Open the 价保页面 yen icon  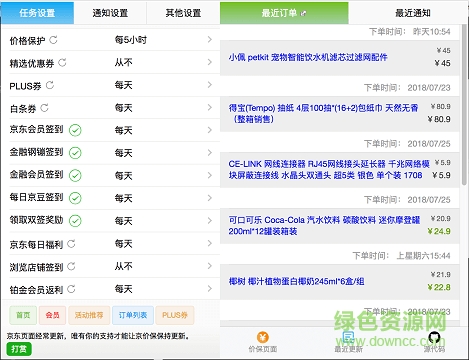pos(263,337)
